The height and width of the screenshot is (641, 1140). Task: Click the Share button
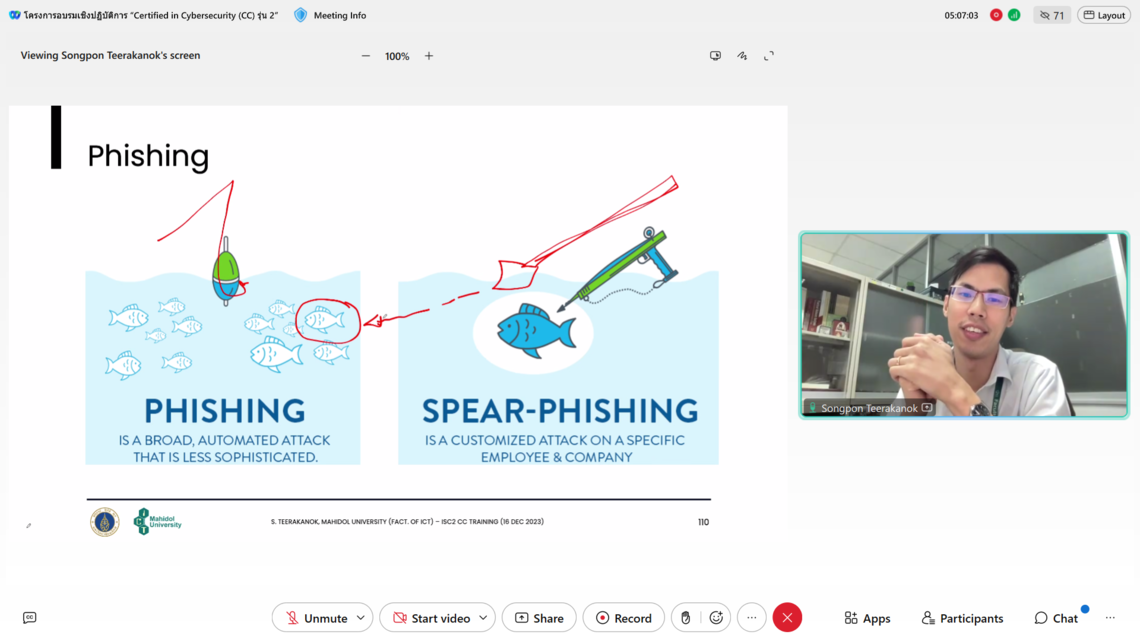[539, 618]
